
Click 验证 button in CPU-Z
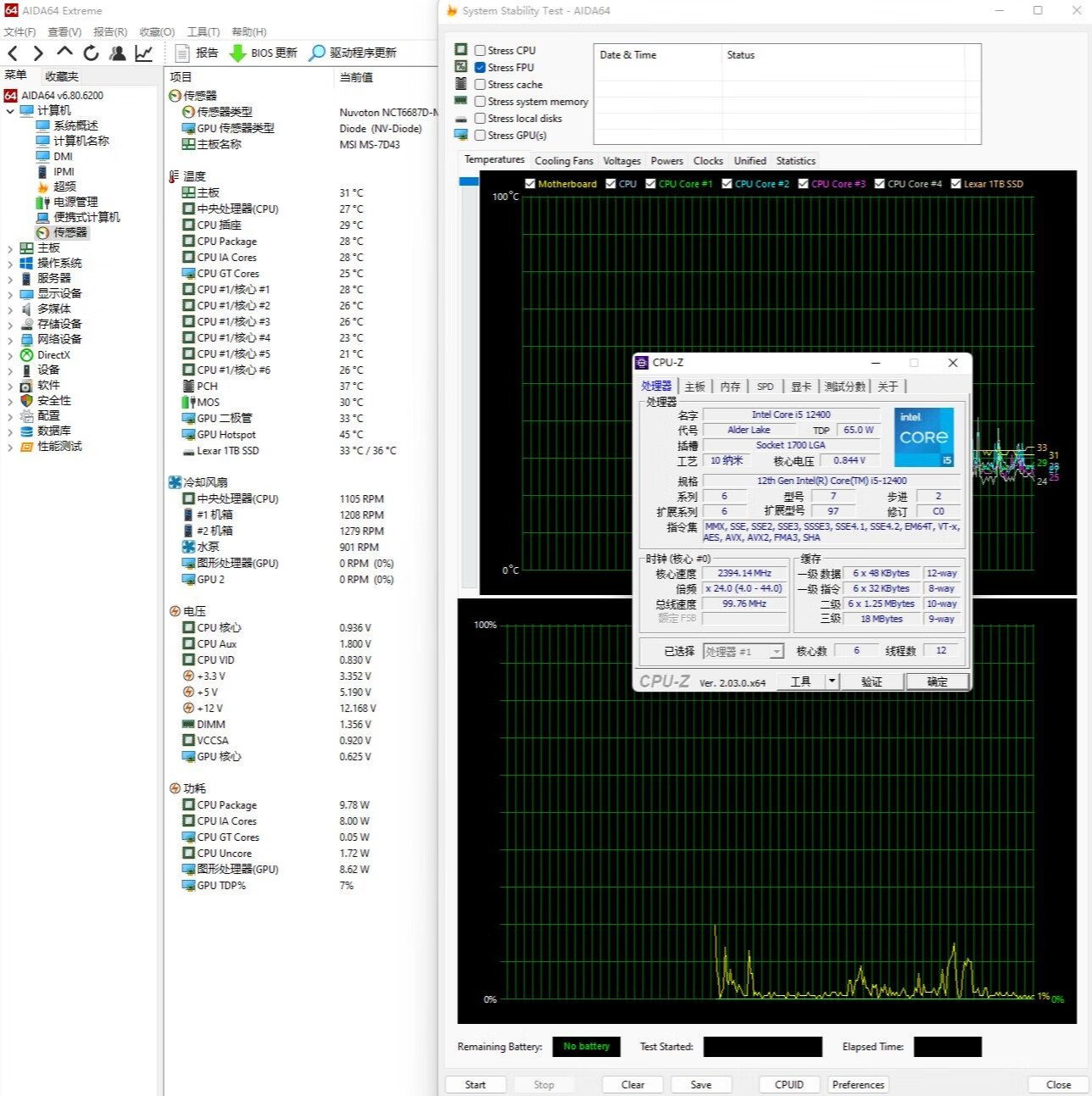pos(872,682)
